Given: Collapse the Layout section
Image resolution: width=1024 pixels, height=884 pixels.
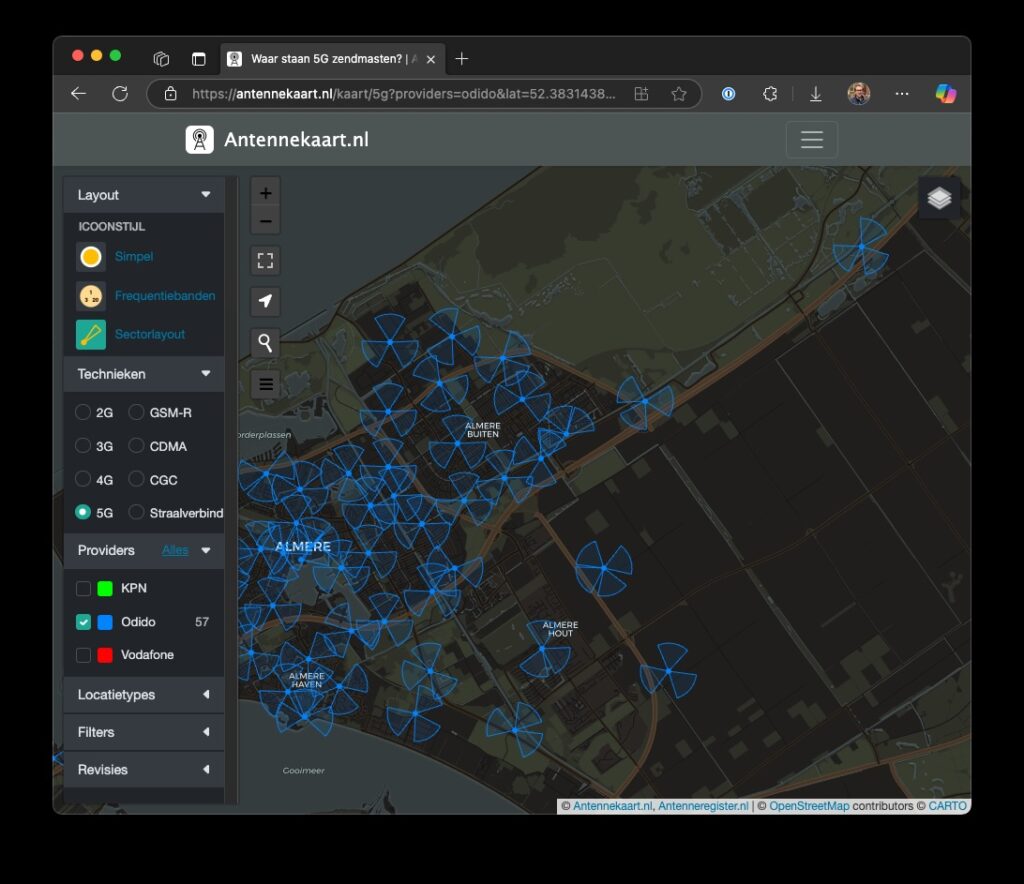Looking at the screenshot, I should pyautogui.click(x=206, y=195).
